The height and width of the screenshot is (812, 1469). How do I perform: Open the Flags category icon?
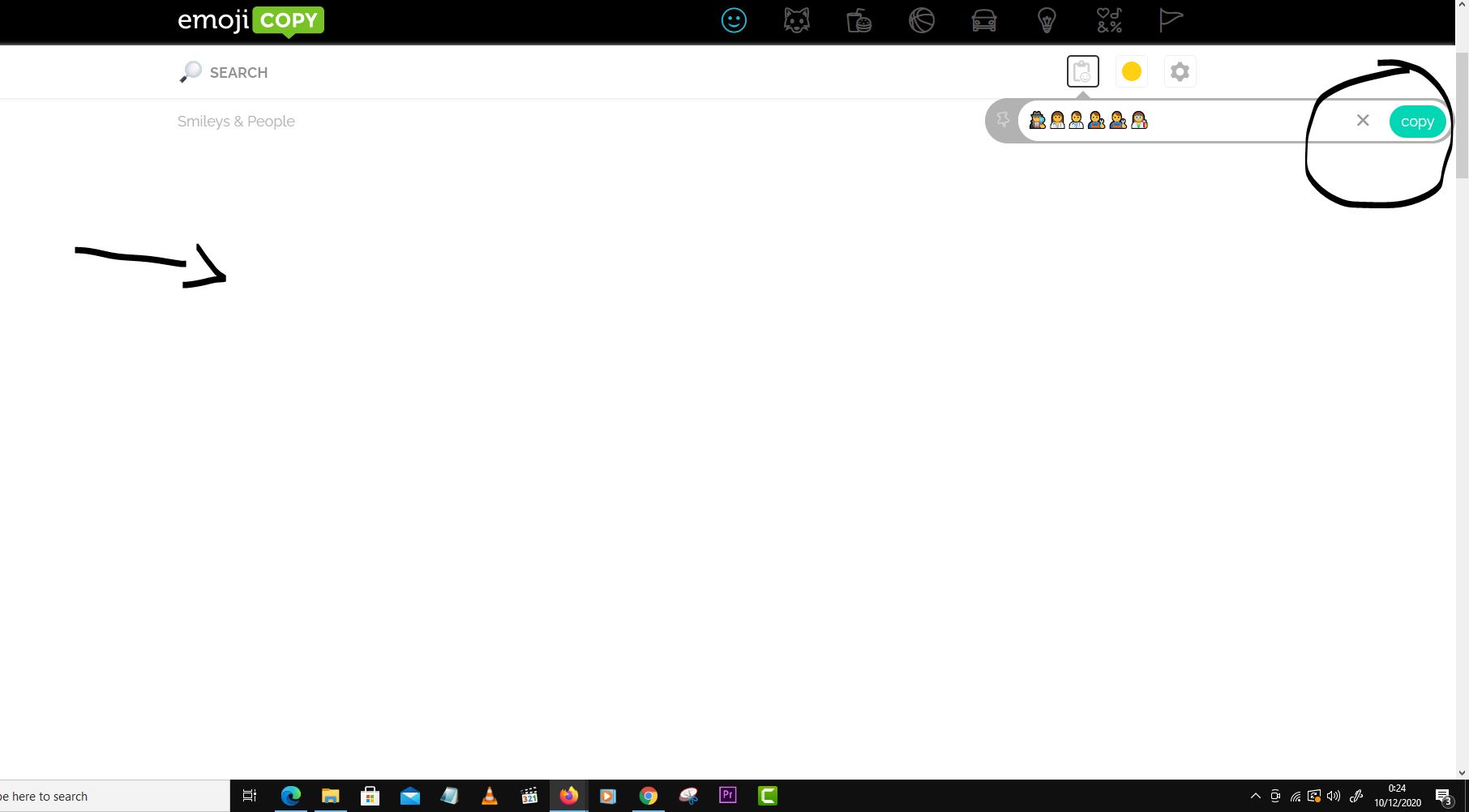click(1171, 20)
